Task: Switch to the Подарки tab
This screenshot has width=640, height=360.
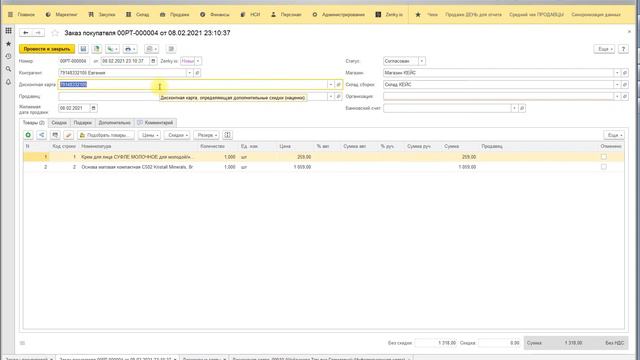Action: pos(82,122)
